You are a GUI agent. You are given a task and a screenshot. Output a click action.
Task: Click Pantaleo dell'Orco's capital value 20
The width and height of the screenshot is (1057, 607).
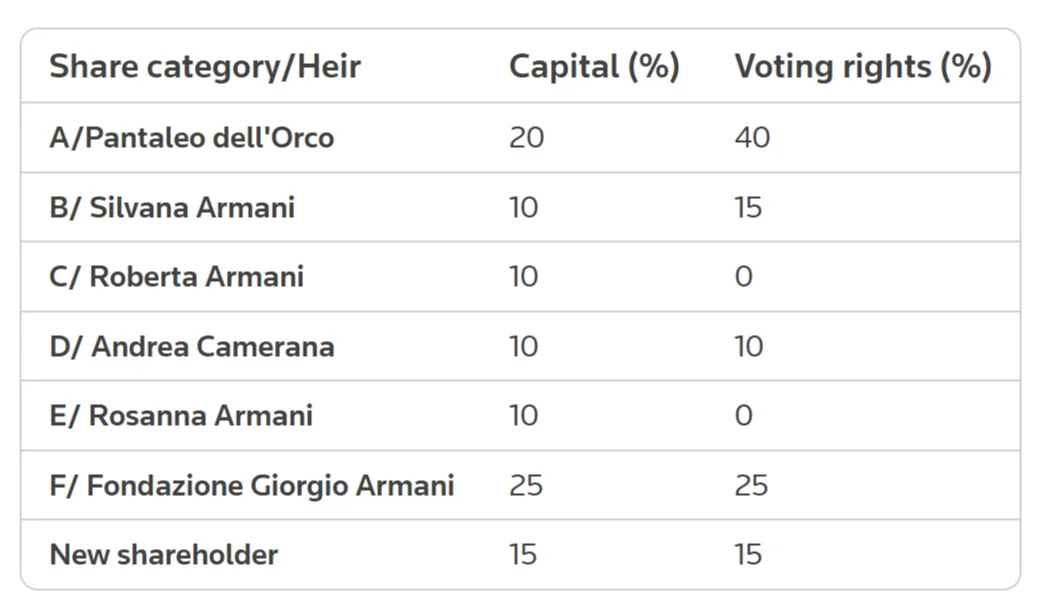[x=526, y=138]
